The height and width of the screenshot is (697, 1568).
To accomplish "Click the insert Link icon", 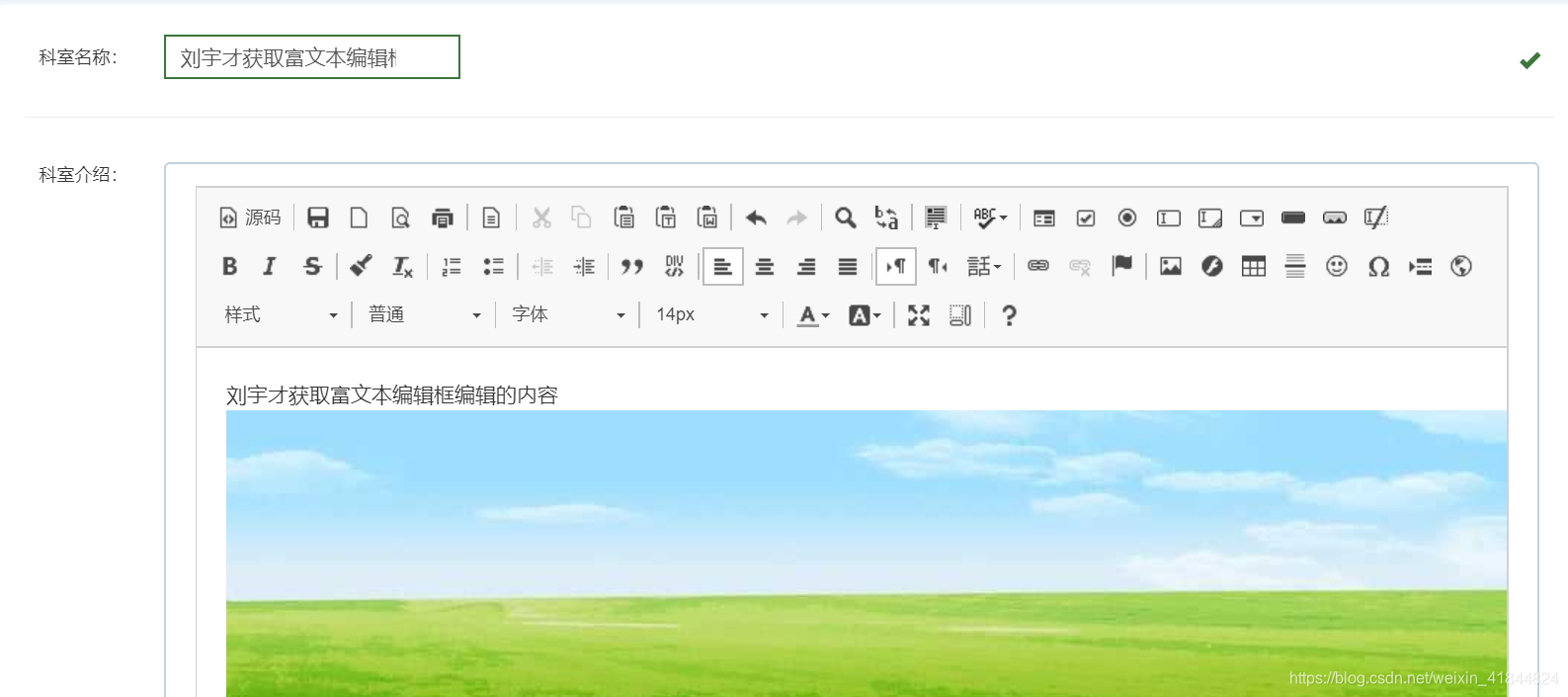I will tap(1038, 266).
